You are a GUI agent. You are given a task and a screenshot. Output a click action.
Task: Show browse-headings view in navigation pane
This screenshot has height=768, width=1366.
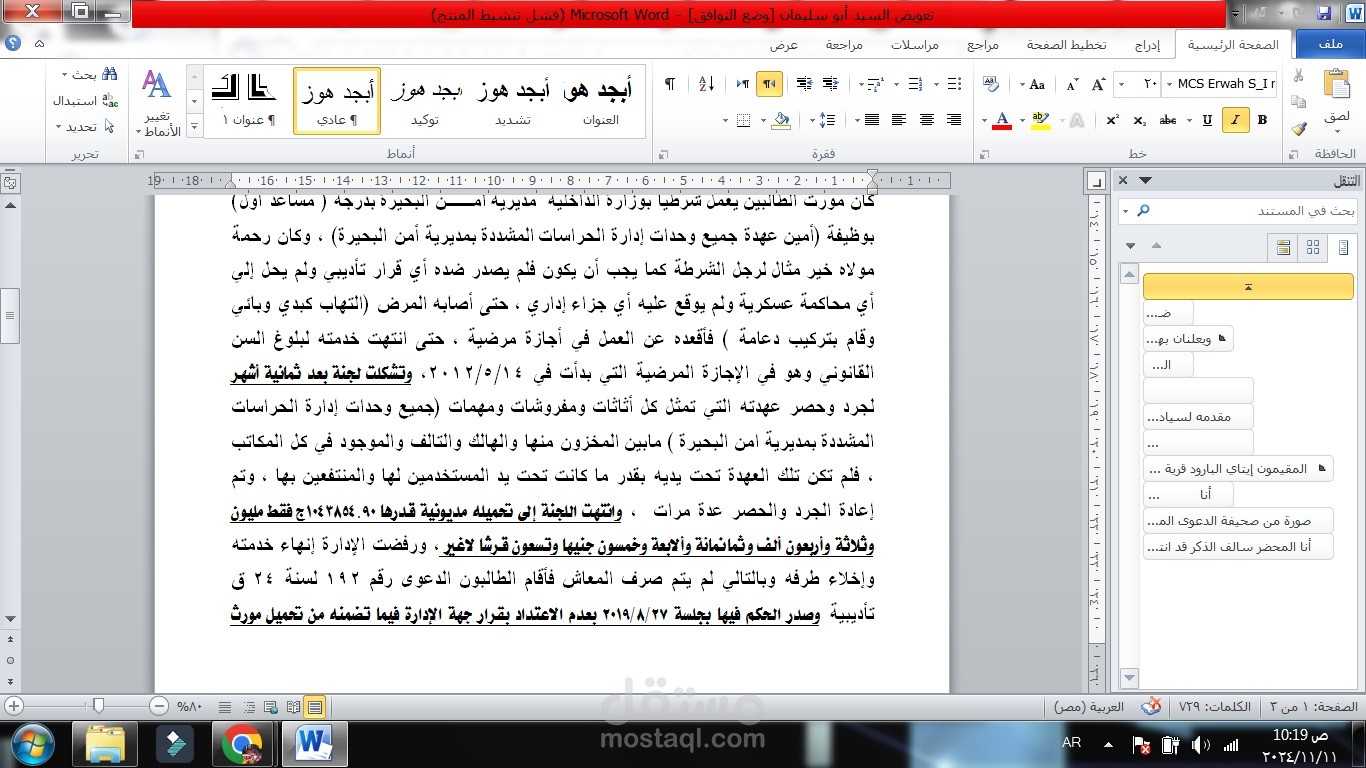click(1342, 247)
